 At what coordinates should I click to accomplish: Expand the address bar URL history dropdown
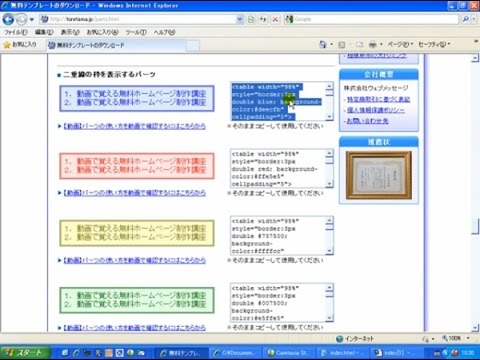coord(240,19)
